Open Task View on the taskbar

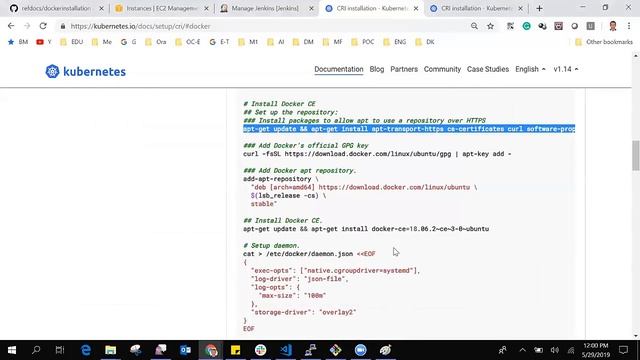click(60, 350)
